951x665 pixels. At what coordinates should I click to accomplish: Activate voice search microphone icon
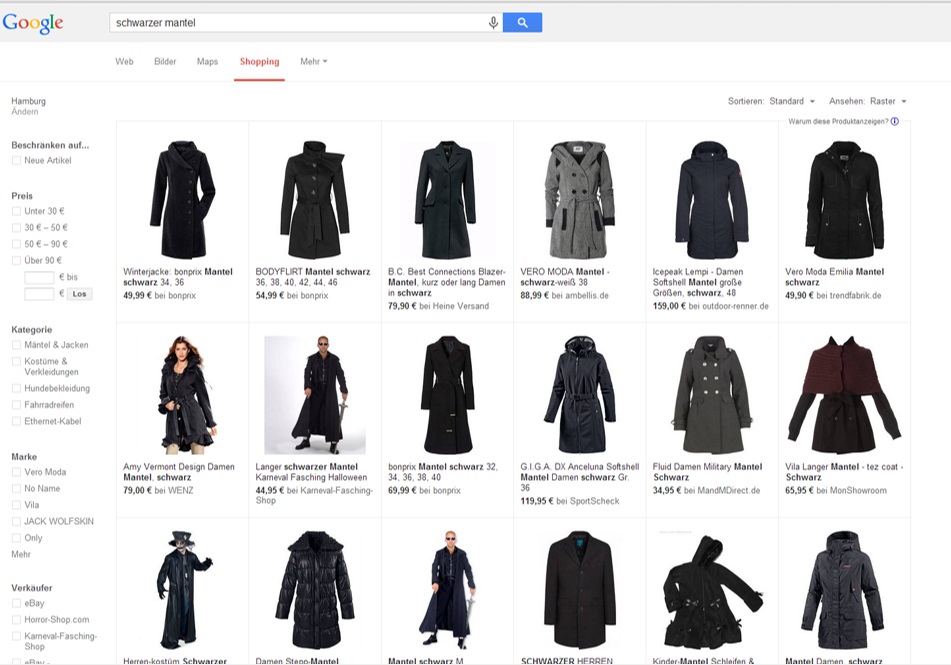coord(493,23)
